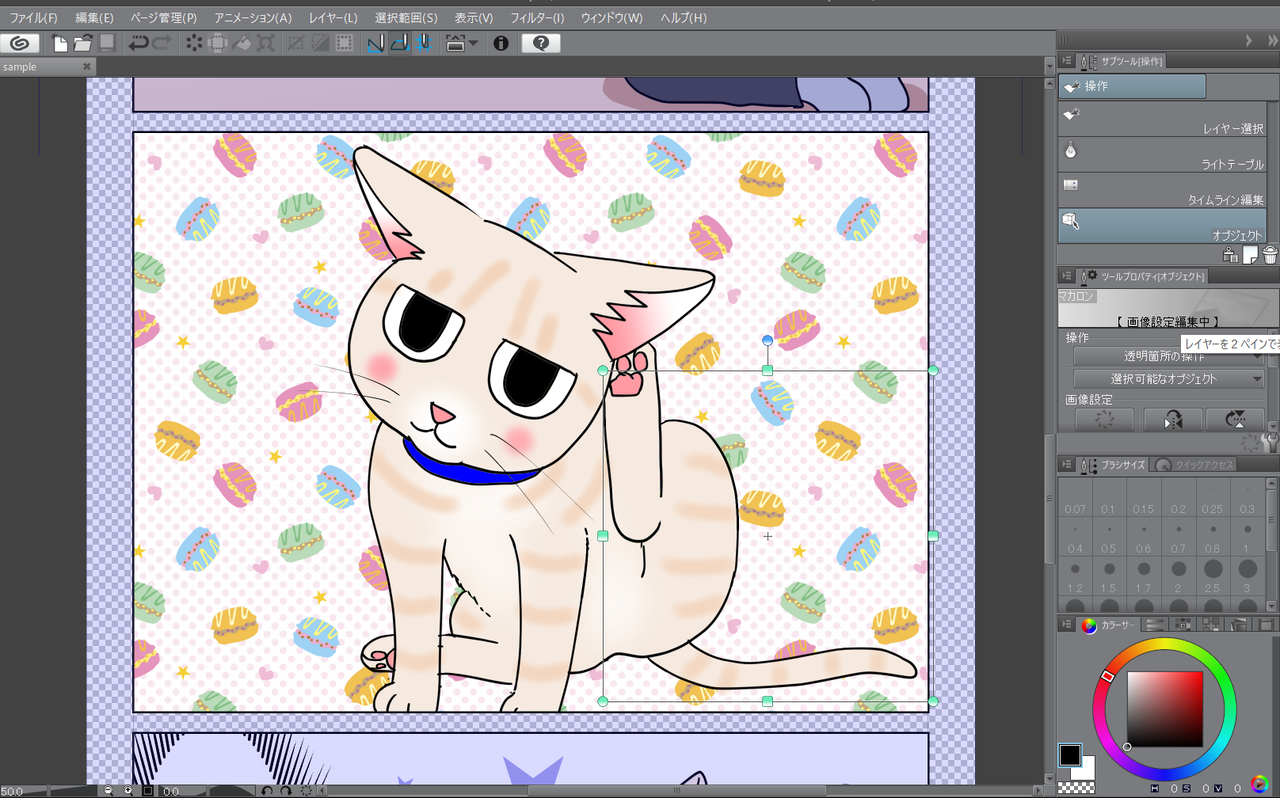Open the アニメーション(A) menu

click(253, 18)
